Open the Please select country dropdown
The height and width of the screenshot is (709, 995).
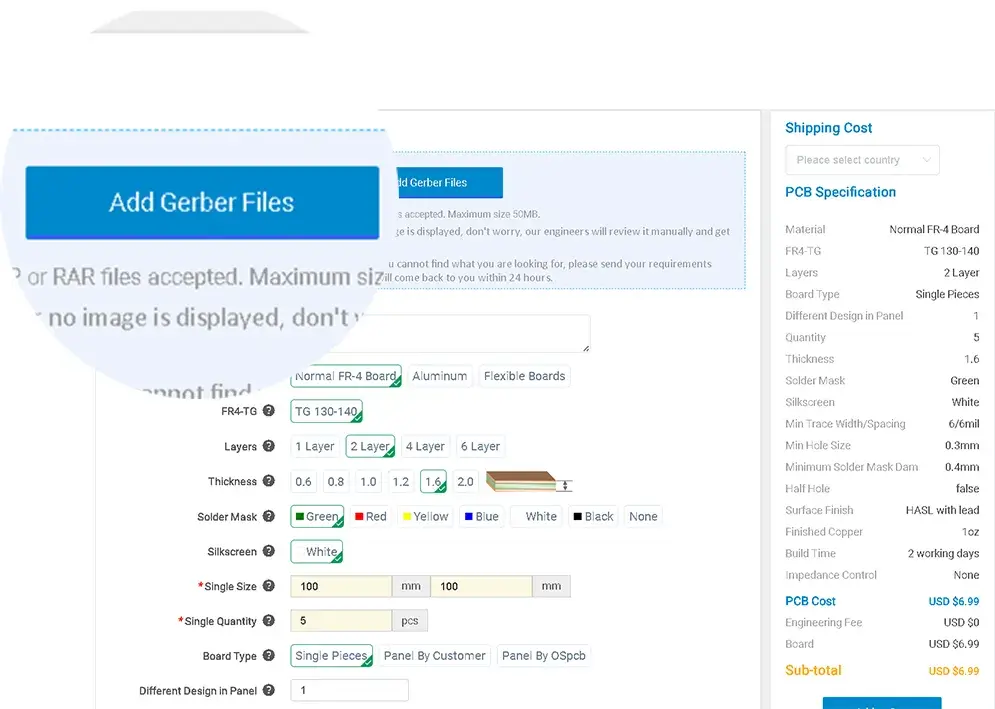click(x=862, y=160)
